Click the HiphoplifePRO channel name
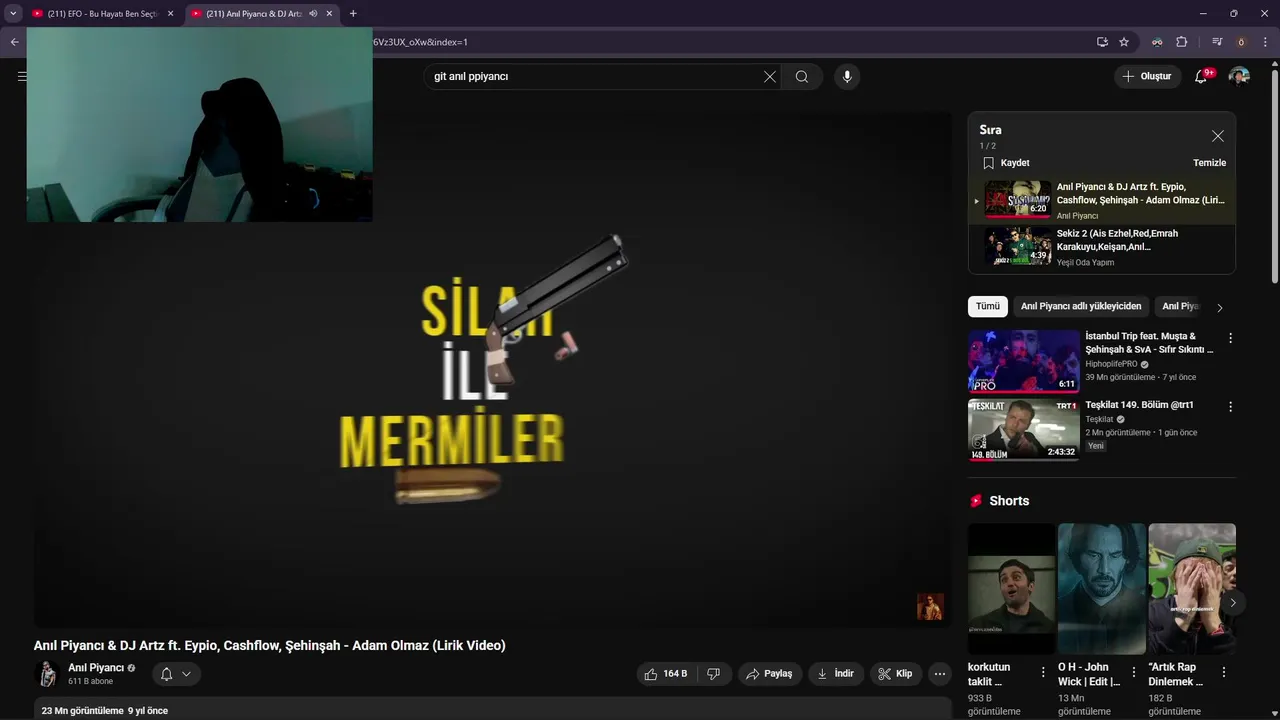The height and width of the screenshot is (720, 1280). pyautogui.click(x=1111, y=364)
